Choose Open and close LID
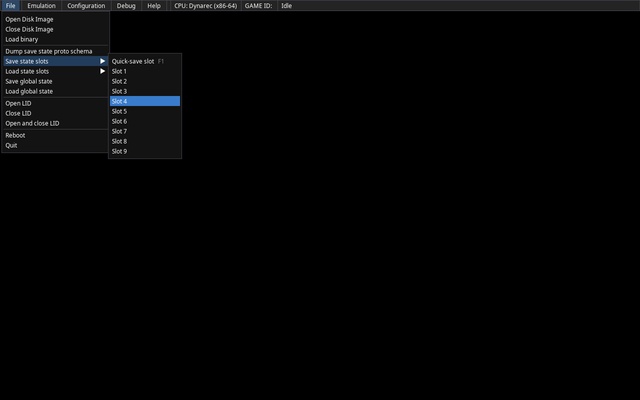Screen dimensions: 640x400 (55, 123)
